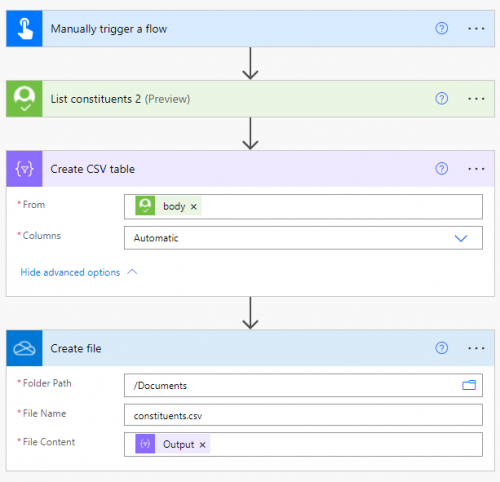Remove the body token from From field
The width and height of the screenshot is (500, 482).
click(x=194, y=207)
